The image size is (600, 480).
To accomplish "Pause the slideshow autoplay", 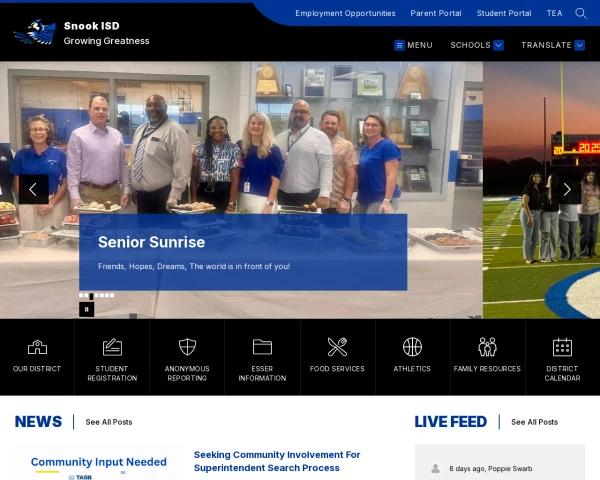I will coord(86,309).
